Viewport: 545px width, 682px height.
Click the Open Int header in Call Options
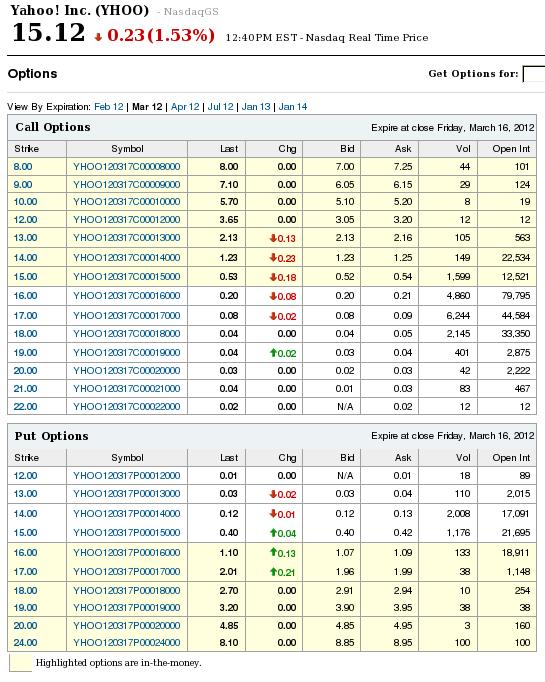(511, 149)
